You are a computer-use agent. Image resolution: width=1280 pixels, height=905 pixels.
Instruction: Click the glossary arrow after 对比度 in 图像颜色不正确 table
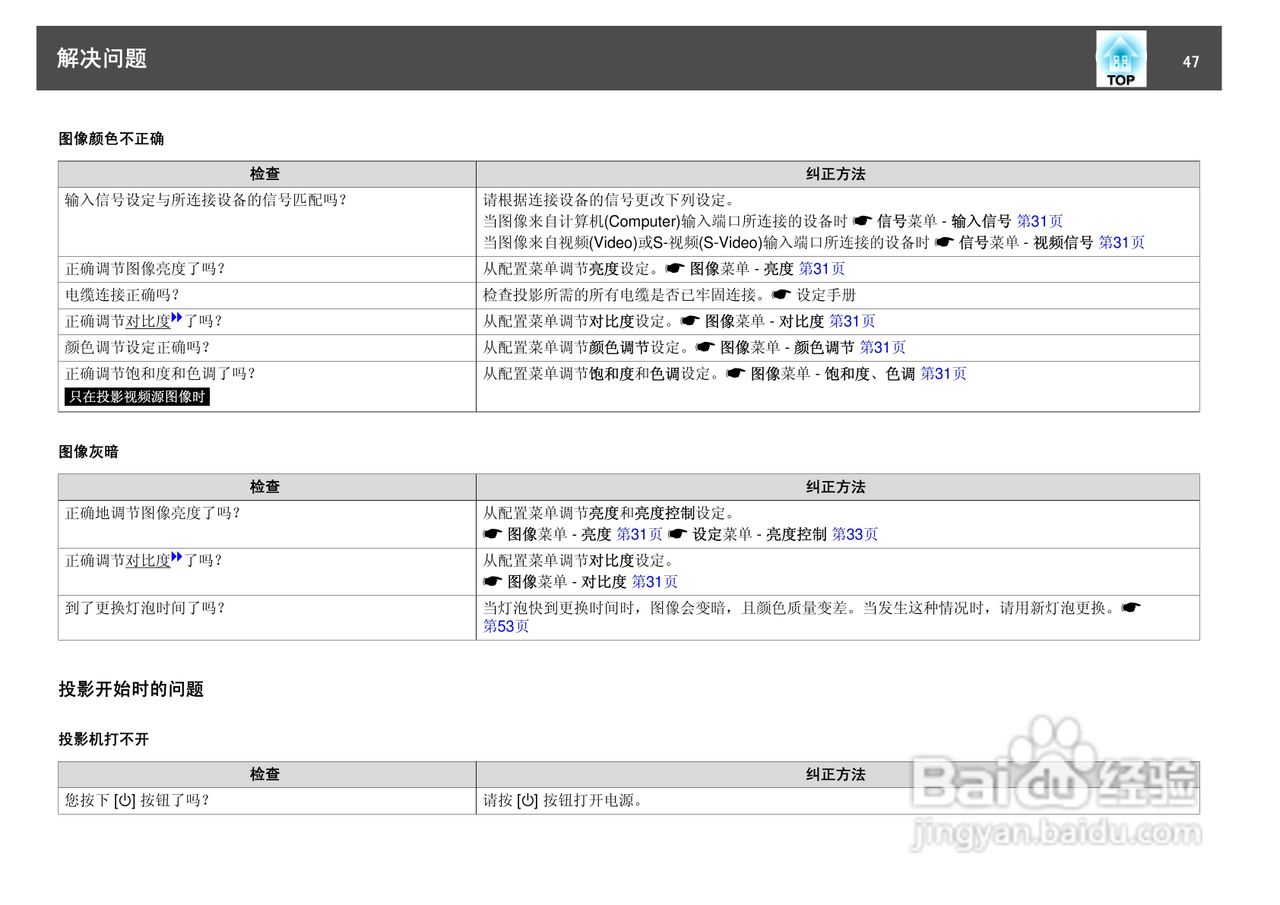pos(177,318)
